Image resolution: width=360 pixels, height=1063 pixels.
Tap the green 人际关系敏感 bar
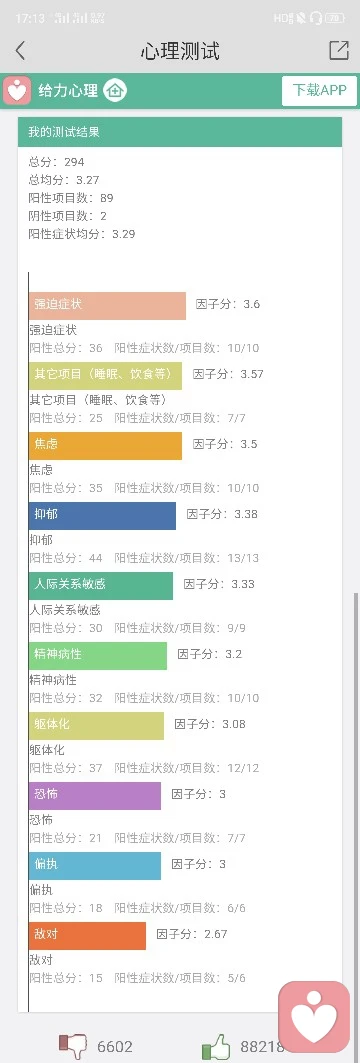pyautogui.click(x=100, y=586)
